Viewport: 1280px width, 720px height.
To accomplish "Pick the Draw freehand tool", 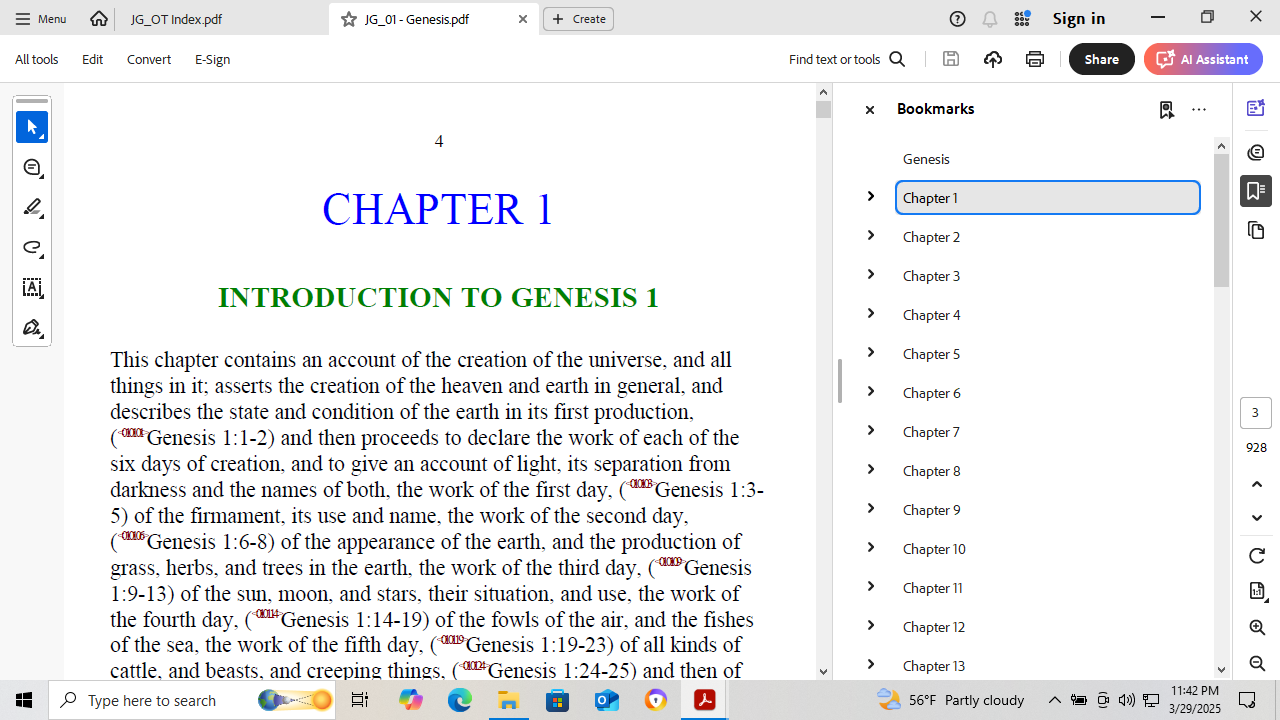I will 32,248.
